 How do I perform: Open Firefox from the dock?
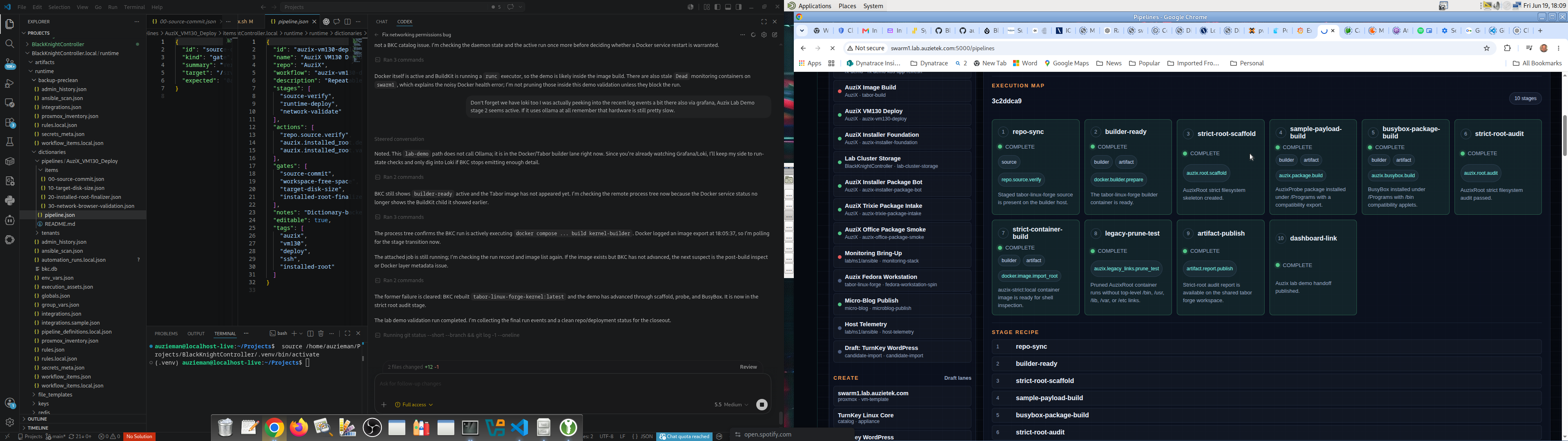click(x=299, y=428)
